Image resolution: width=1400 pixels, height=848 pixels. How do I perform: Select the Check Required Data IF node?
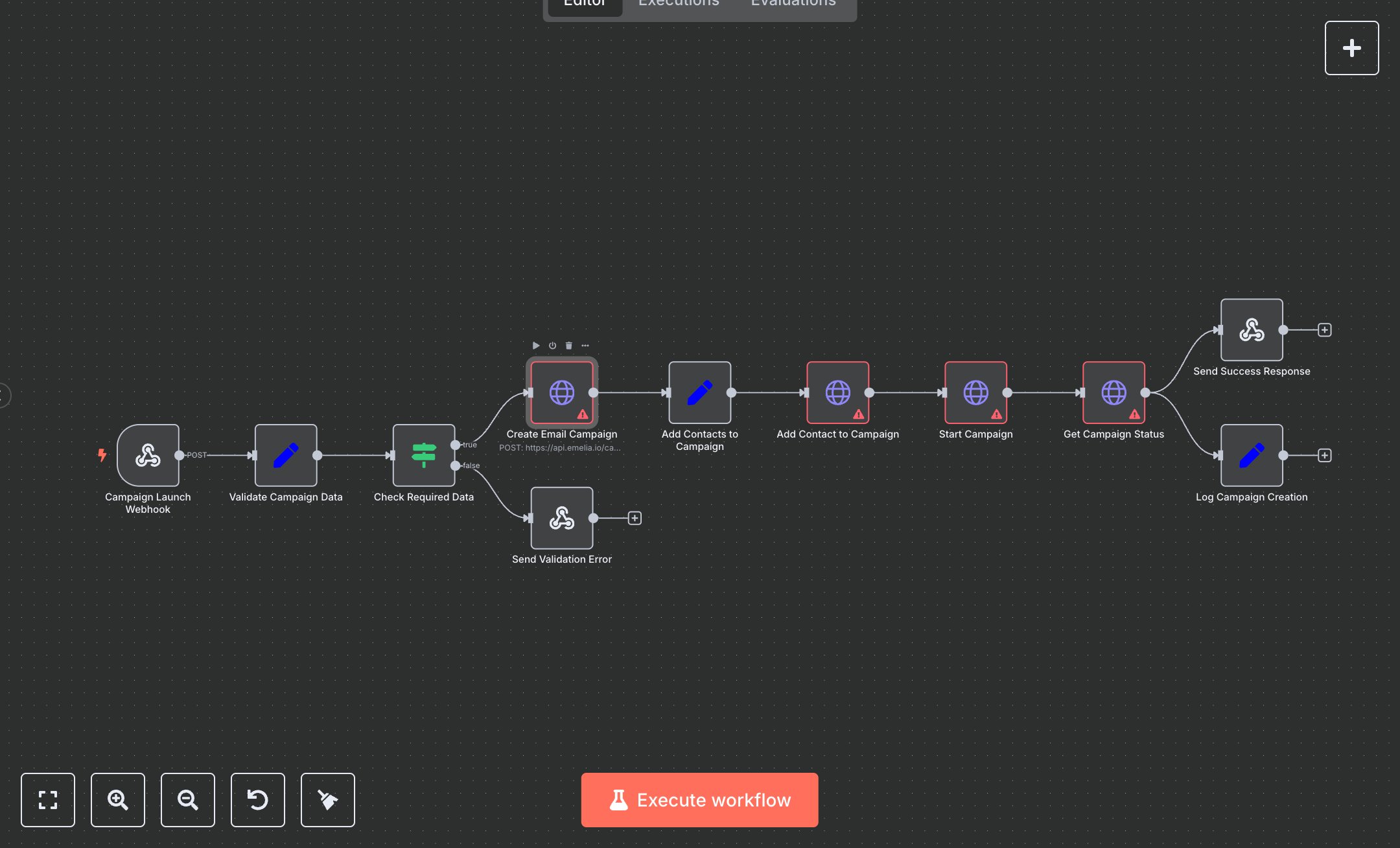click(423, 455)
